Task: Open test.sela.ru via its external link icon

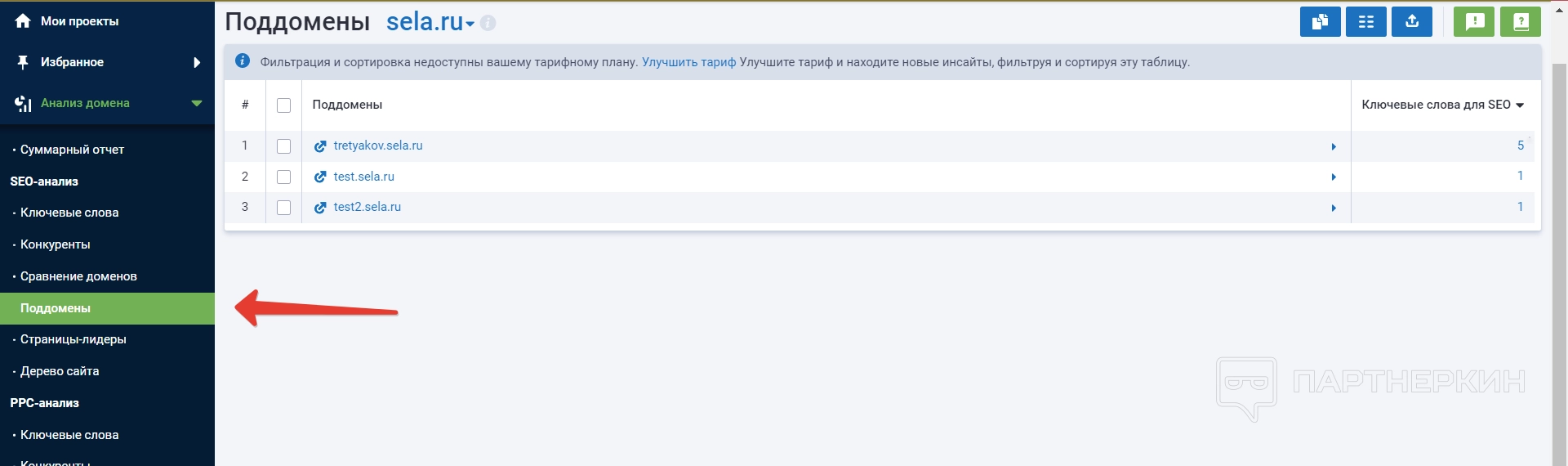Action: pos(320,177)
